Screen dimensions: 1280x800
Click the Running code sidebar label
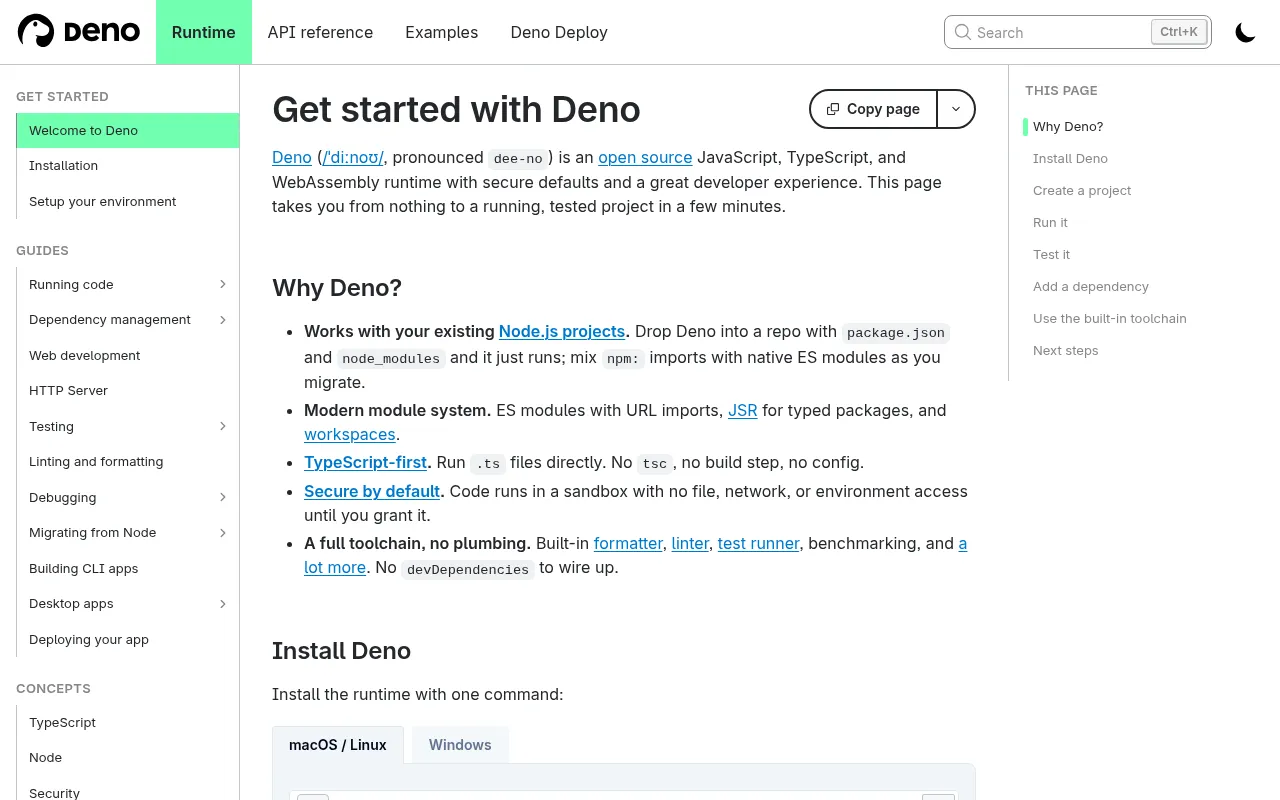tap(71, 284)
